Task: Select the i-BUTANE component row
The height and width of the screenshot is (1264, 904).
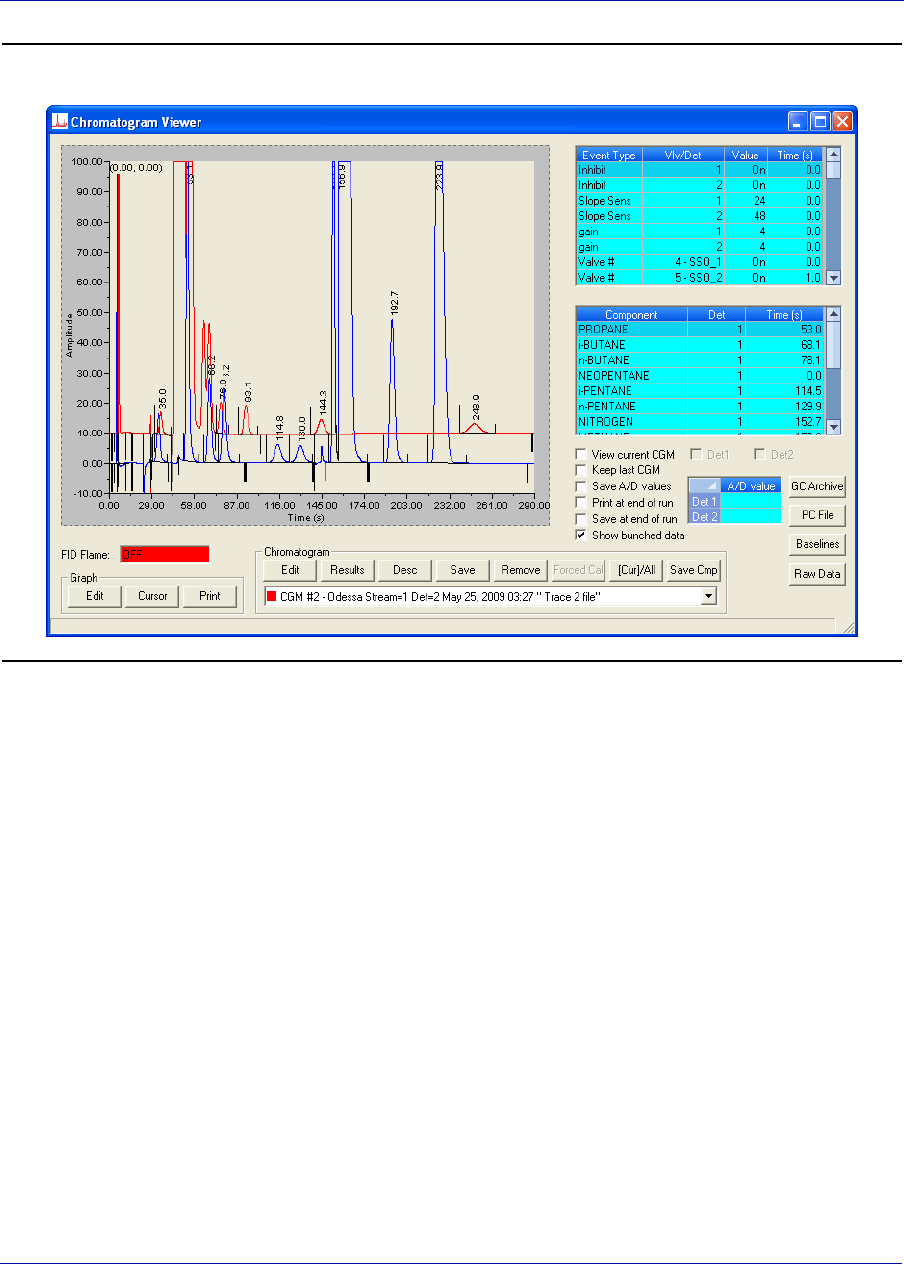Action: (x=701, y=344)
